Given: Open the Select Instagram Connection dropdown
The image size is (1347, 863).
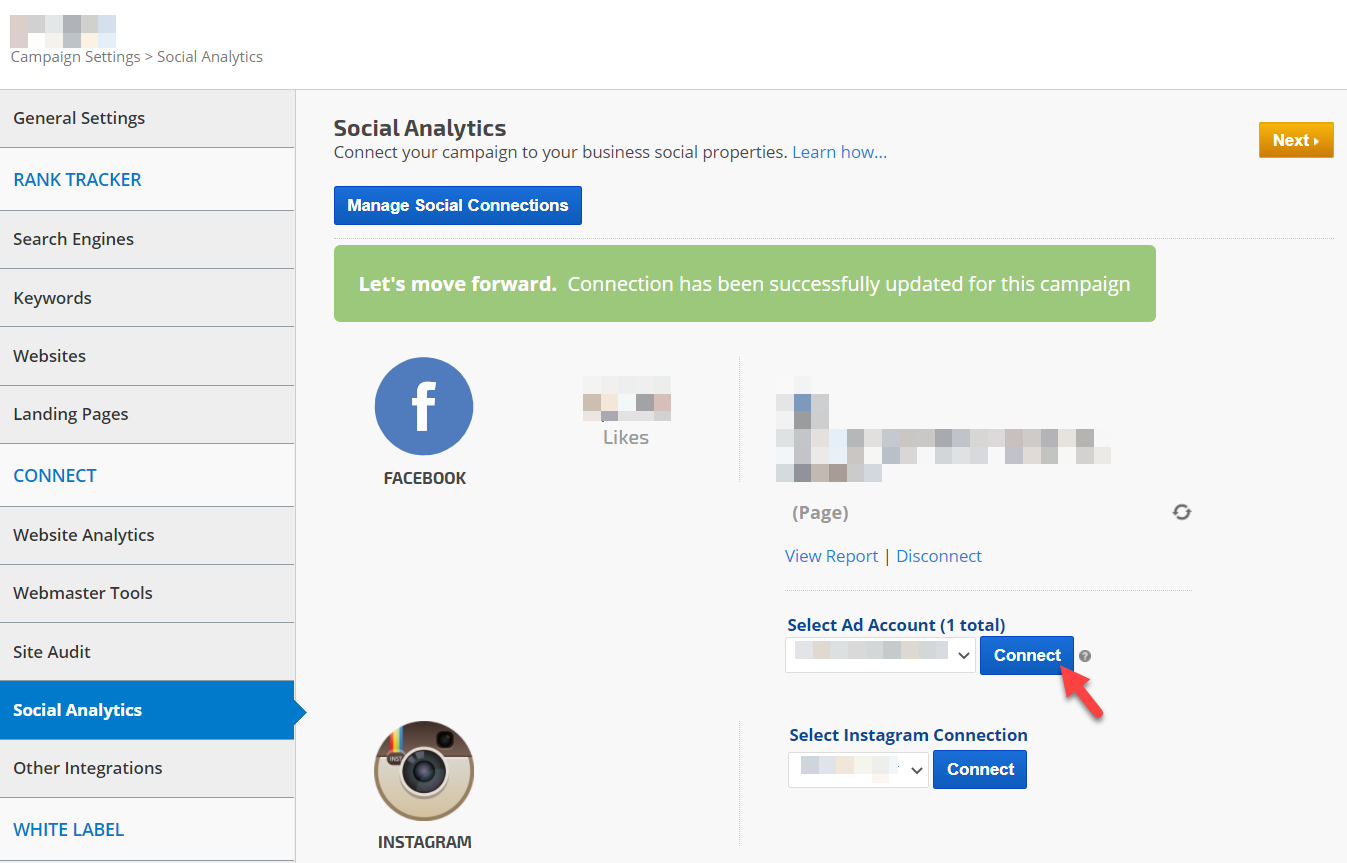Looking at the screenshot, I should click(858, 769).
